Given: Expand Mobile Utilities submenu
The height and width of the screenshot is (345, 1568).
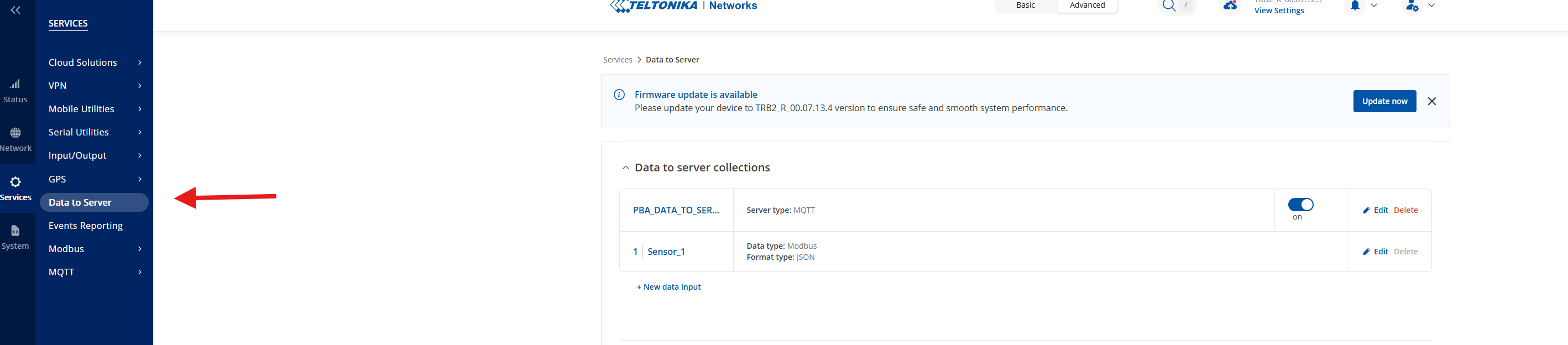Looking at the screenshot, I should point(140,109).
